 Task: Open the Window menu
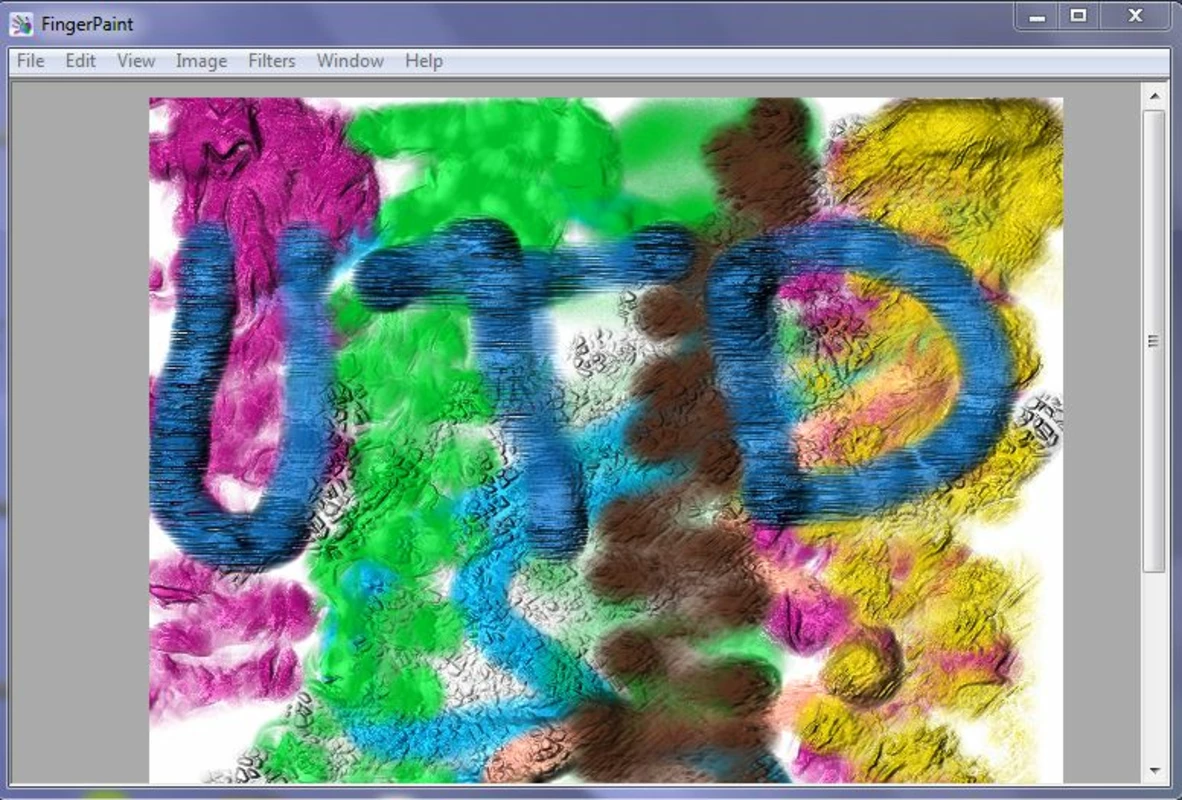pos(350,61)
